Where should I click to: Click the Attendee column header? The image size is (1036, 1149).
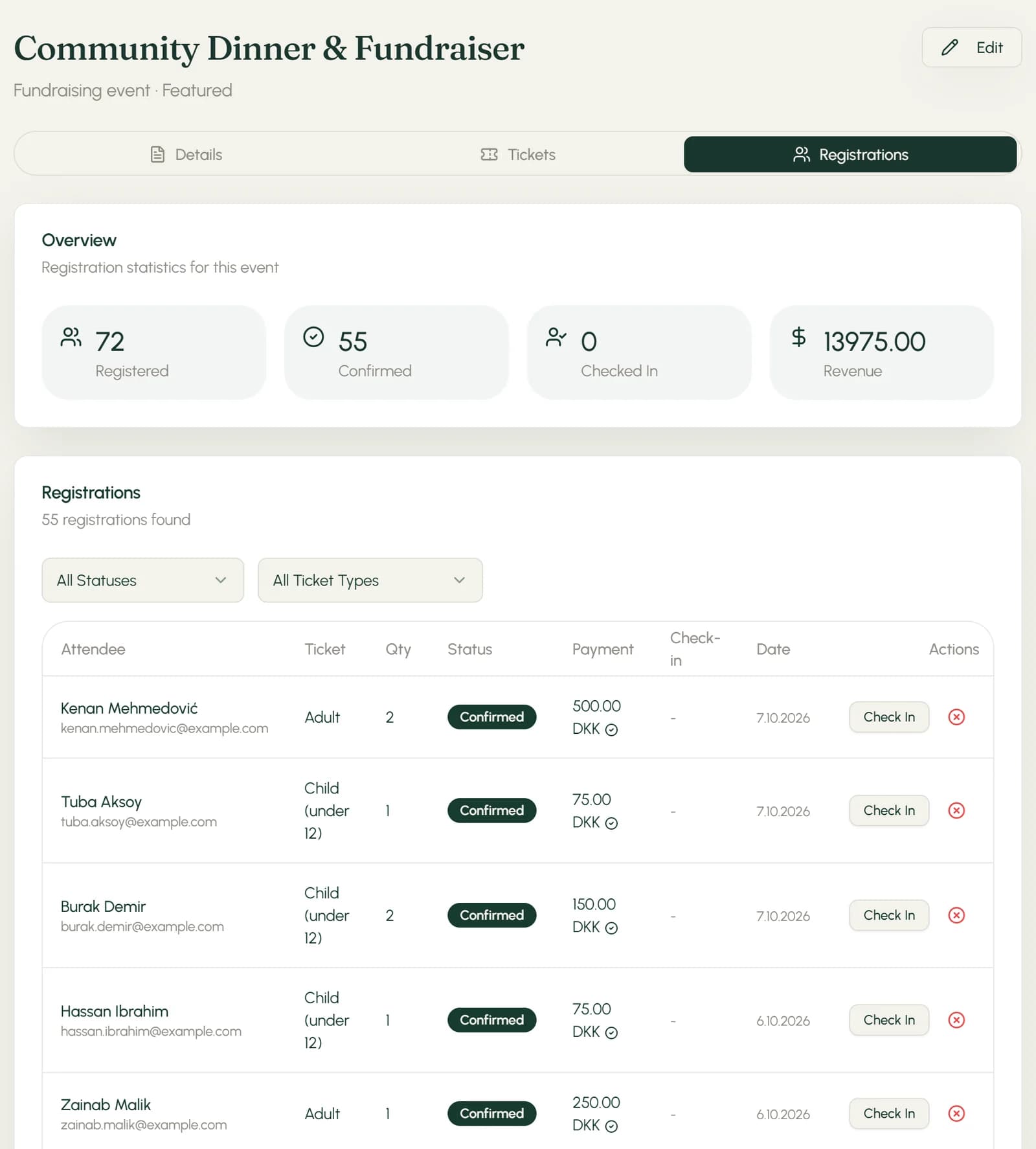point(93,649)
